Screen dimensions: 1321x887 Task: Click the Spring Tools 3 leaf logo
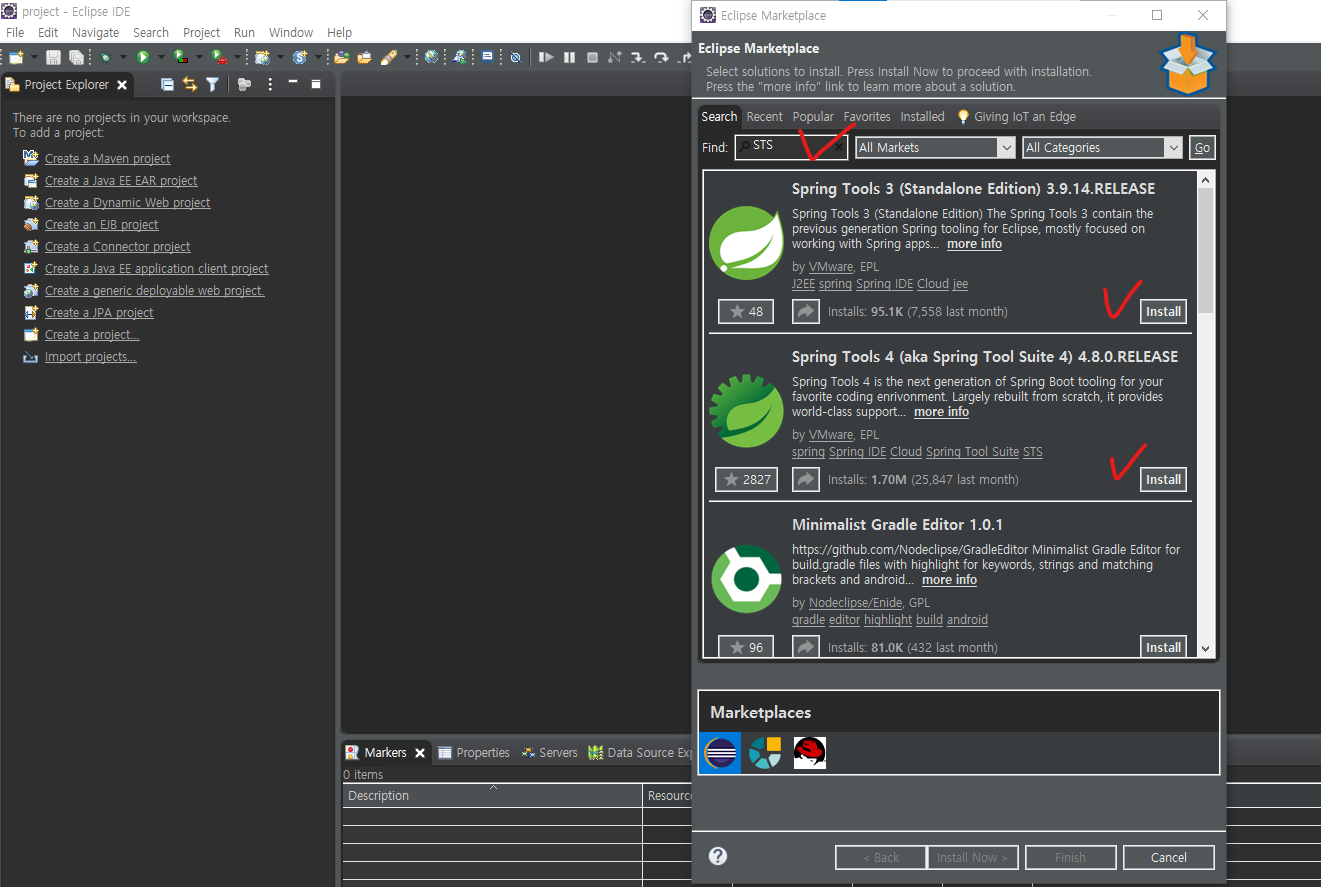coord(746,243)
